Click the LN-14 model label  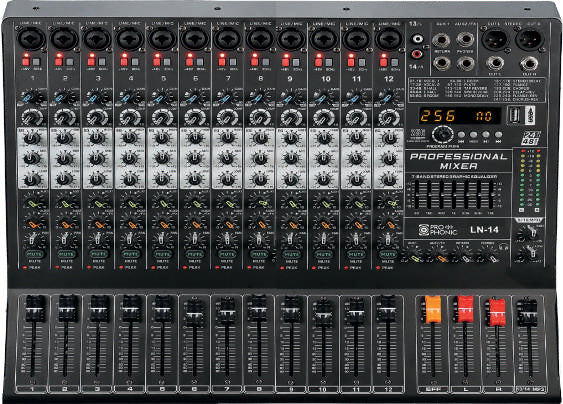pos(484,229)
